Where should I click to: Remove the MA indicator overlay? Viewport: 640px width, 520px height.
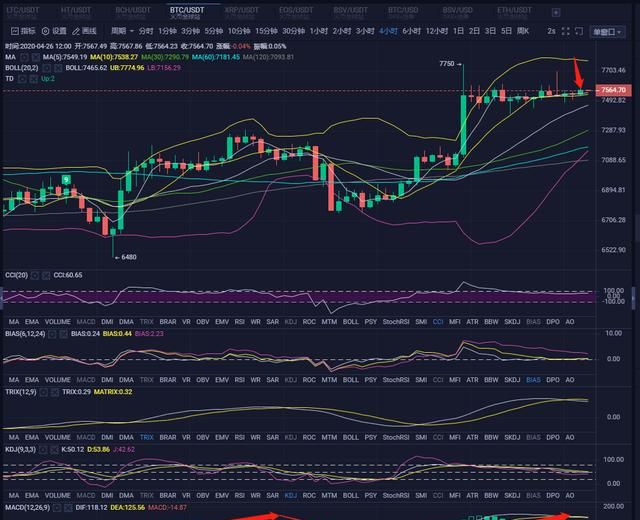[36, 57]
